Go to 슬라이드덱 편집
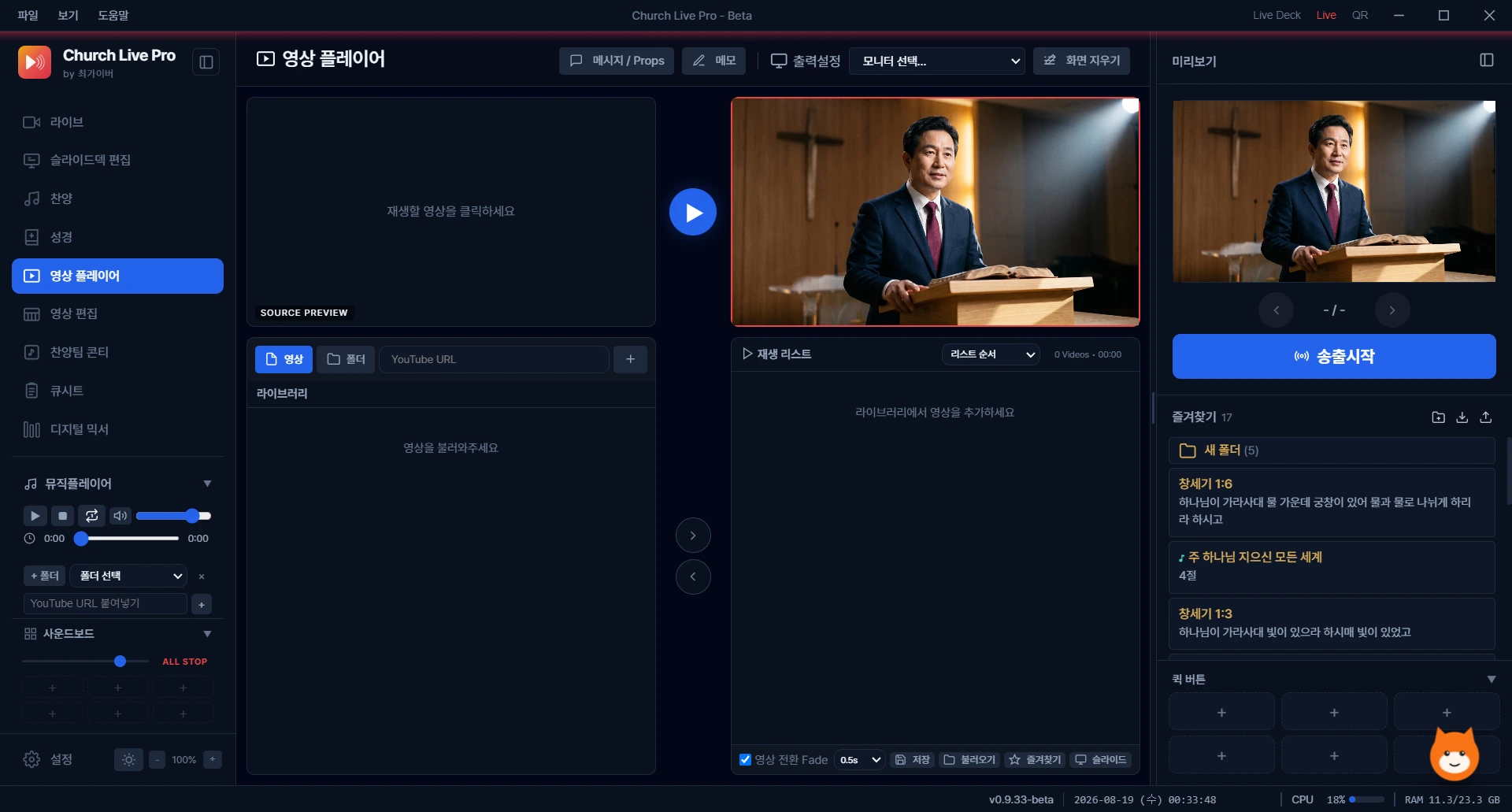1512x812 pixels. pos(117,161)
